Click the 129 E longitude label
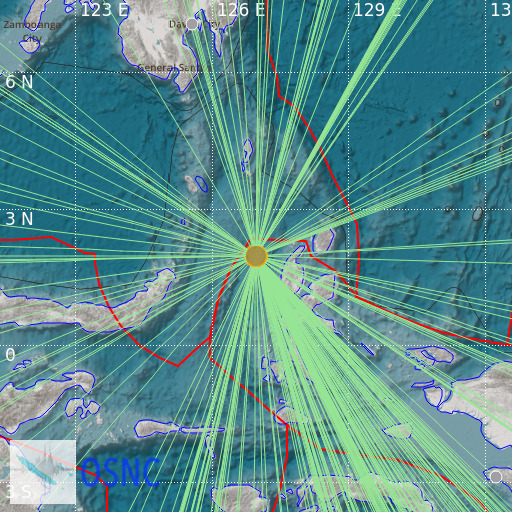 pos(377,10)
